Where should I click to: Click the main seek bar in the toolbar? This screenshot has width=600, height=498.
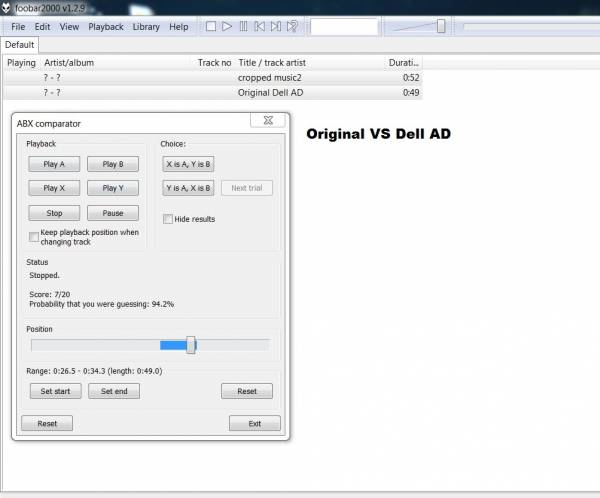click(531, 26)
